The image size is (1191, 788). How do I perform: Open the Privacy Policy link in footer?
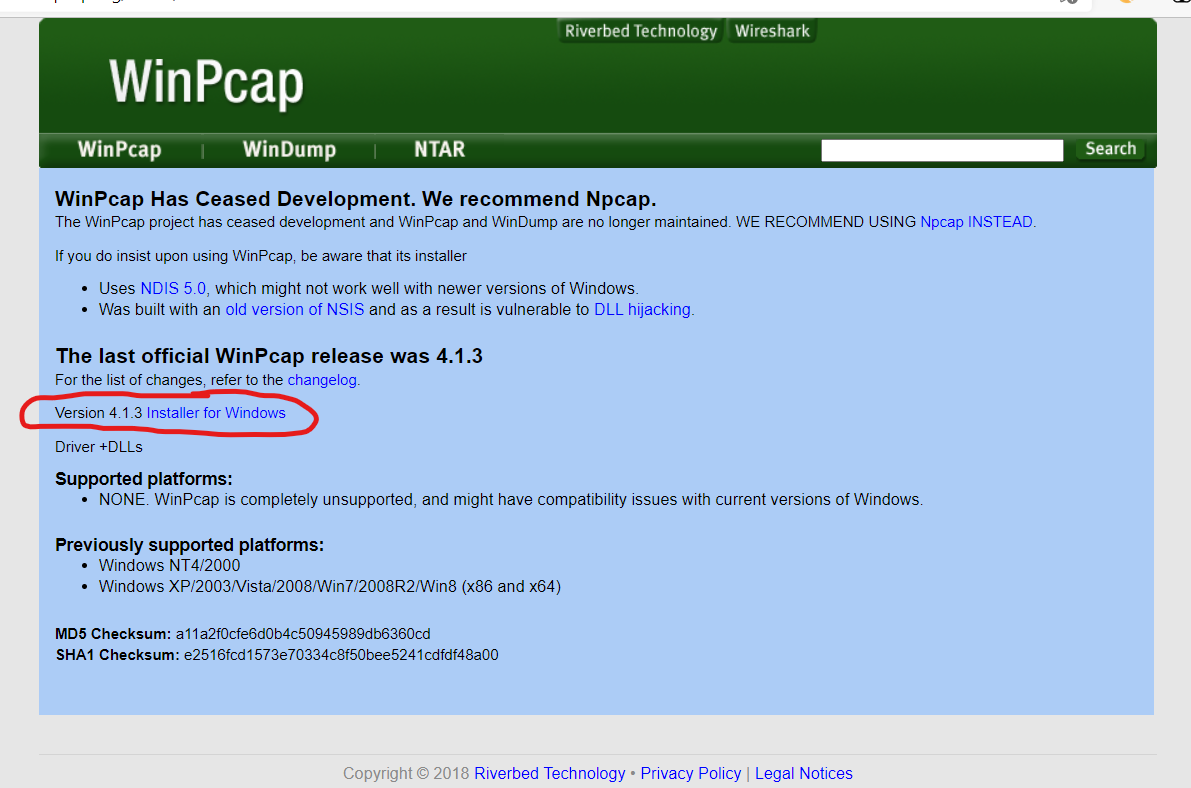[690, 773]
